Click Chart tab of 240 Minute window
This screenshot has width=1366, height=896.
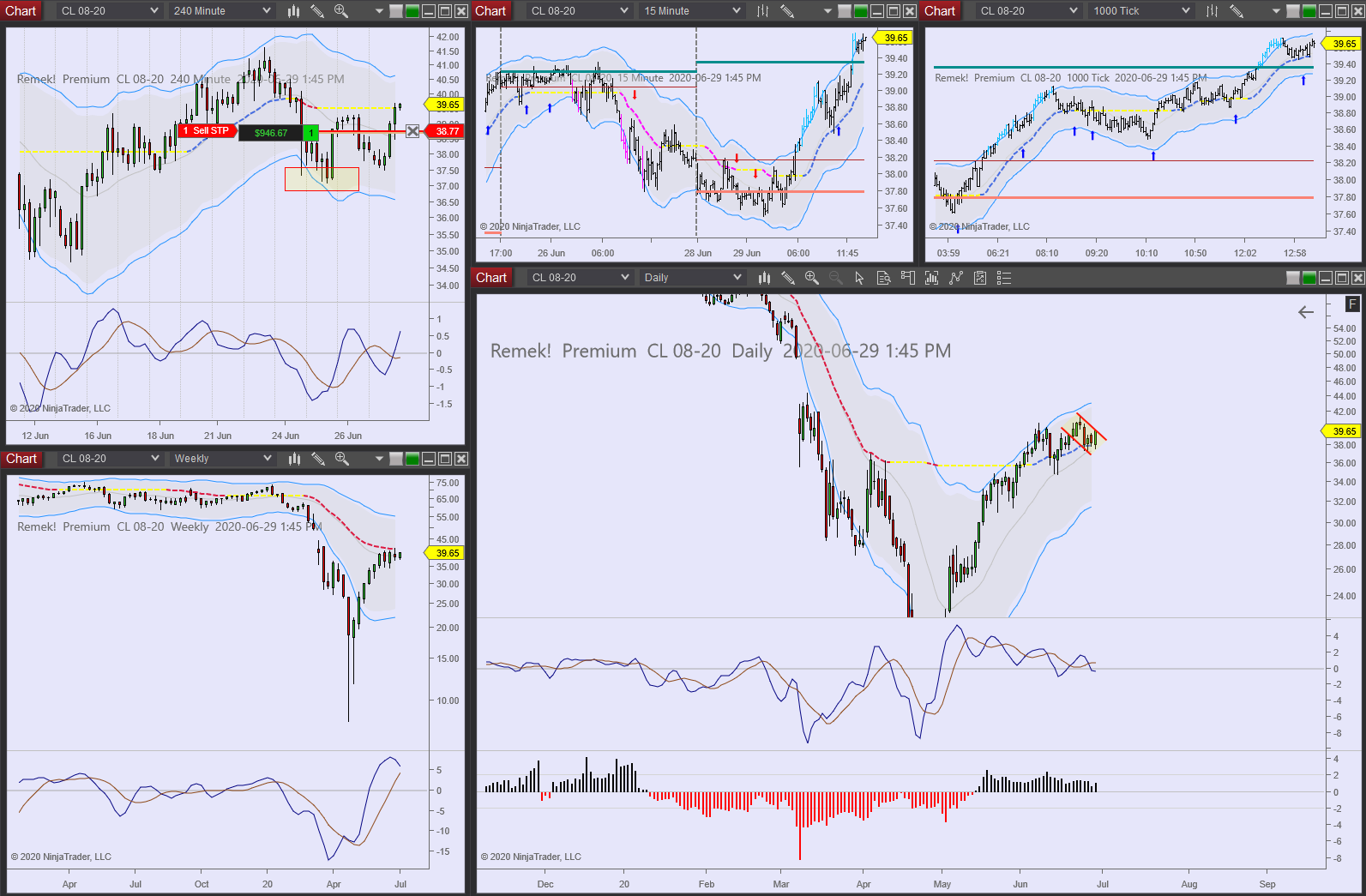point(21,11)
